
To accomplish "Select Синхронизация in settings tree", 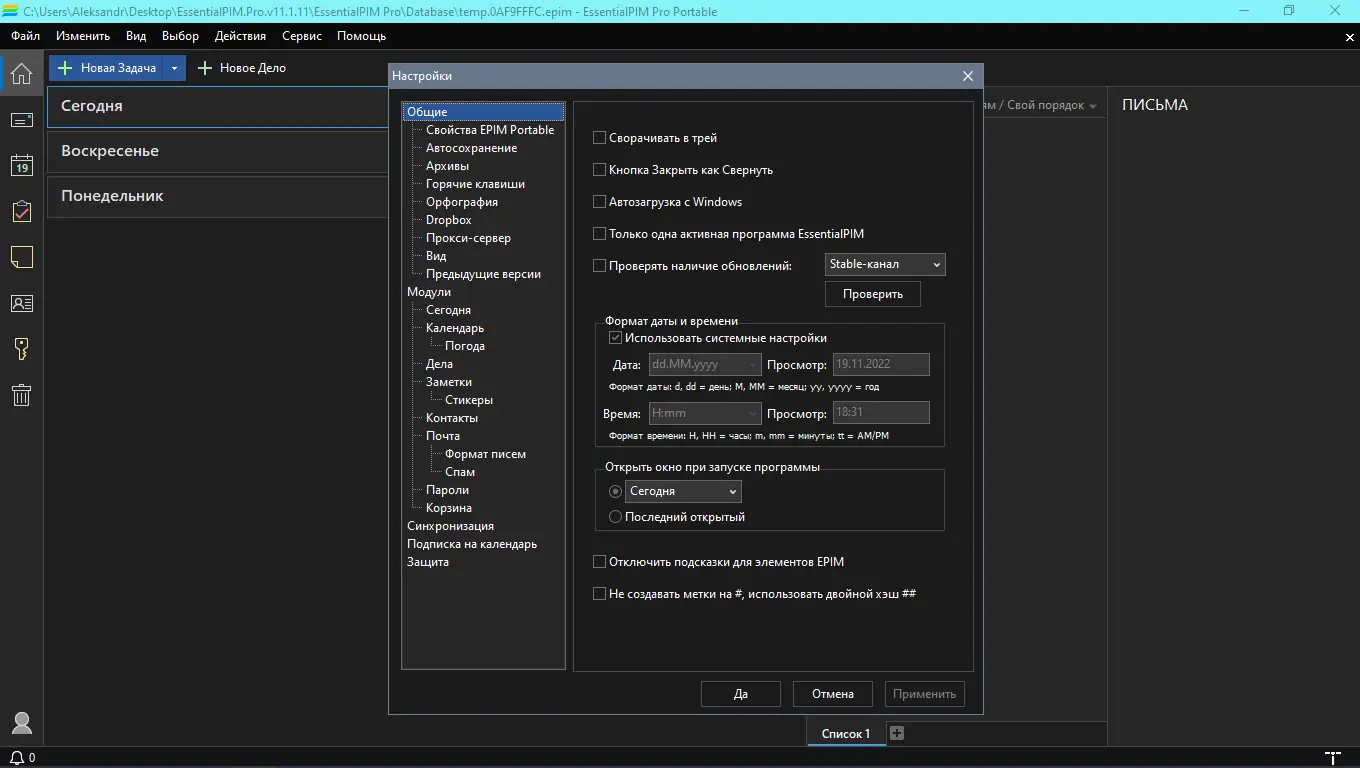I will click(450, 526).
